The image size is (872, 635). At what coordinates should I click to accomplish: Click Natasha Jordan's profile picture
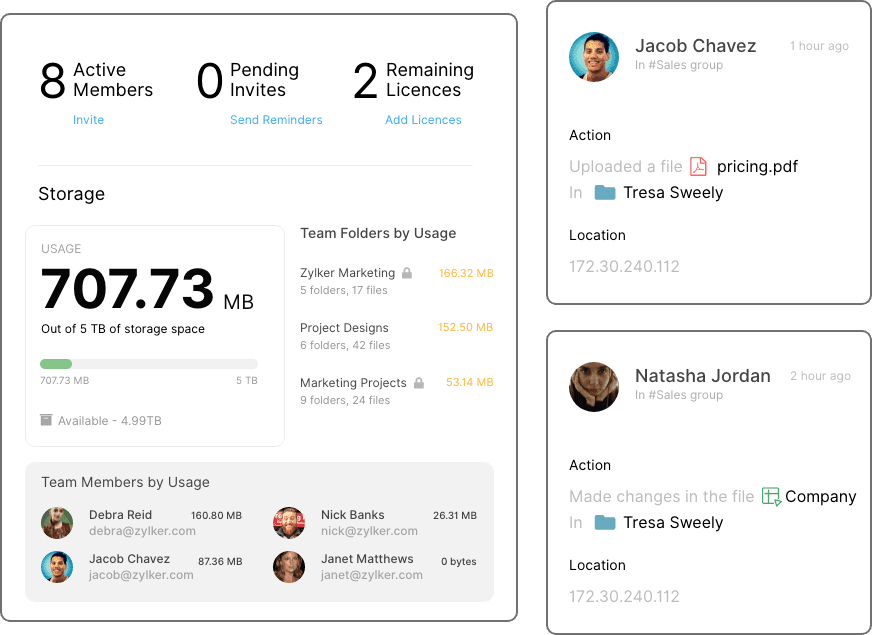pyautogui.click(x=594, y=387)
